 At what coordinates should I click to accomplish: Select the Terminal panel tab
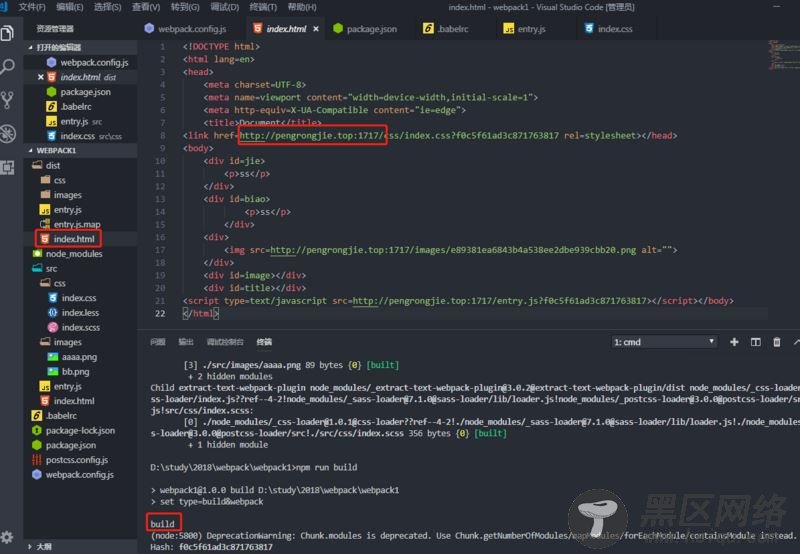point(264,342)
